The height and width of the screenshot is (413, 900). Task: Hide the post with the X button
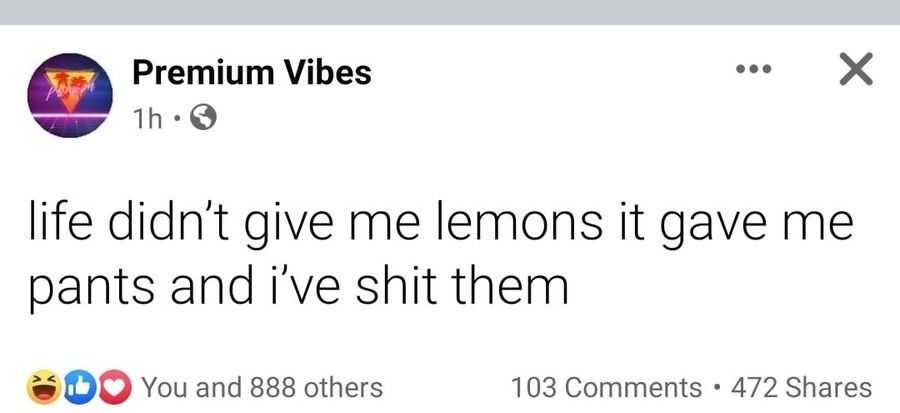(x=853, y=71)
